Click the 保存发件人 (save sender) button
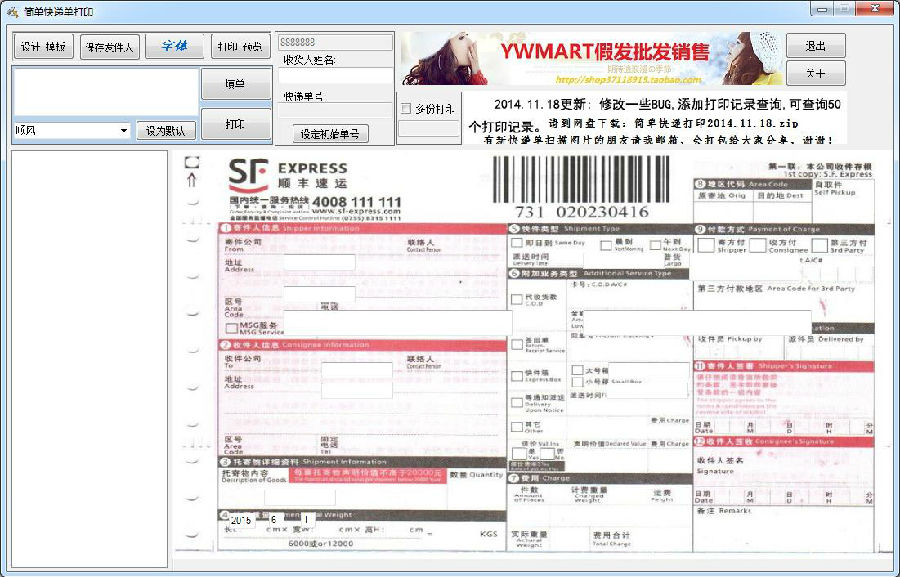900x577 pixels. 108,46
